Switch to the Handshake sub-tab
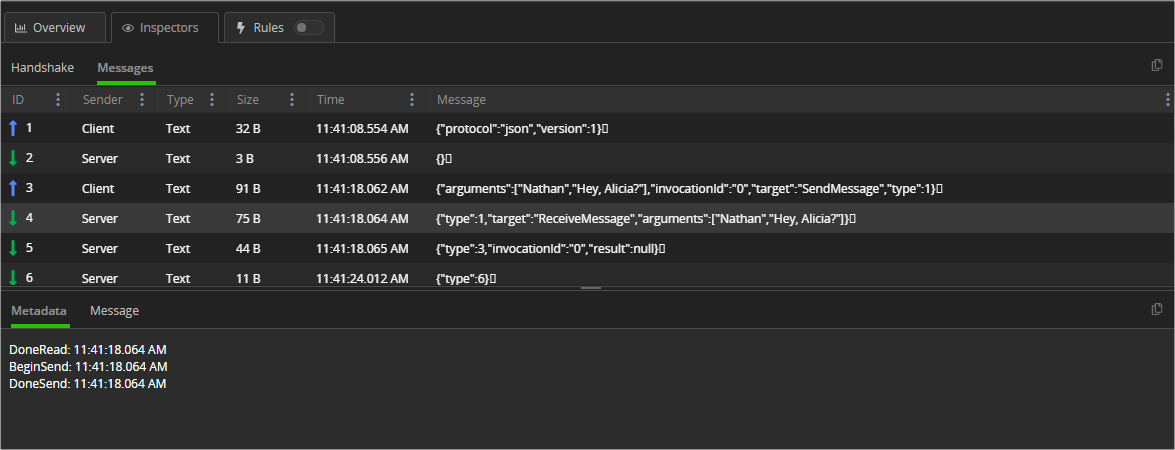The image size is (1175, 450). [x=43, y=67]
